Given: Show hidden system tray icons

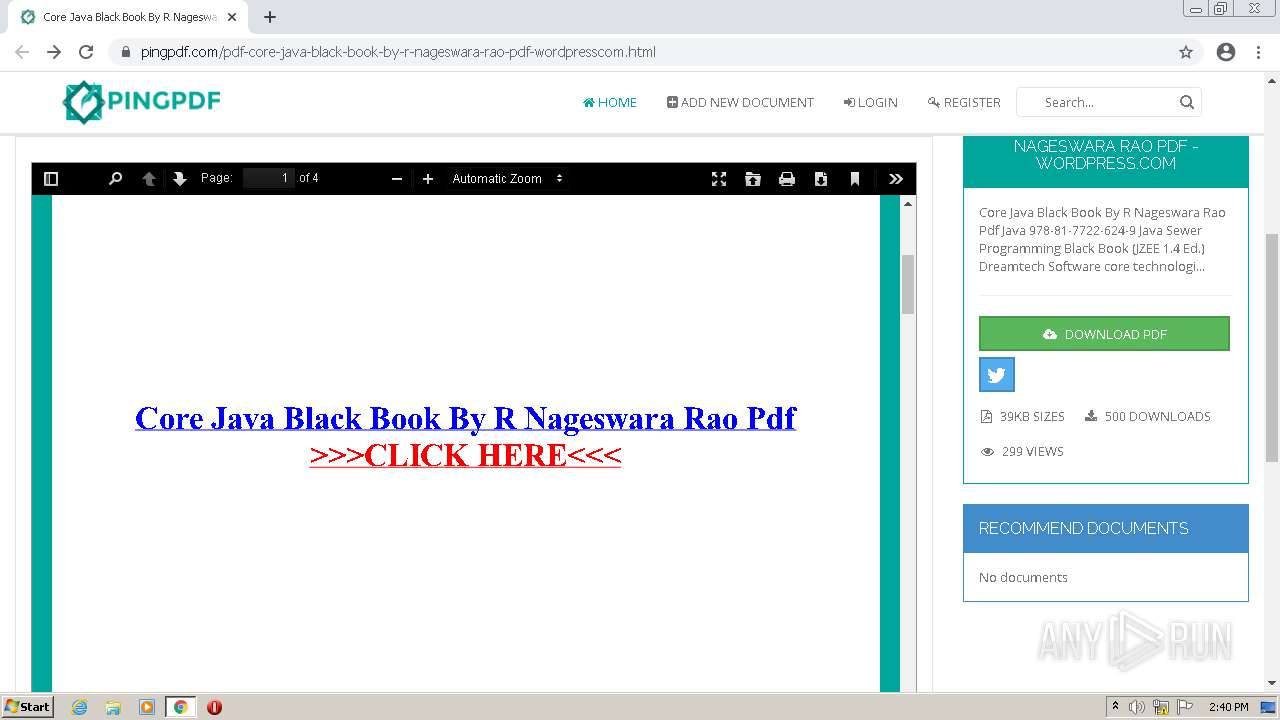Looking at the screenshot, I should pos(1115,707).
